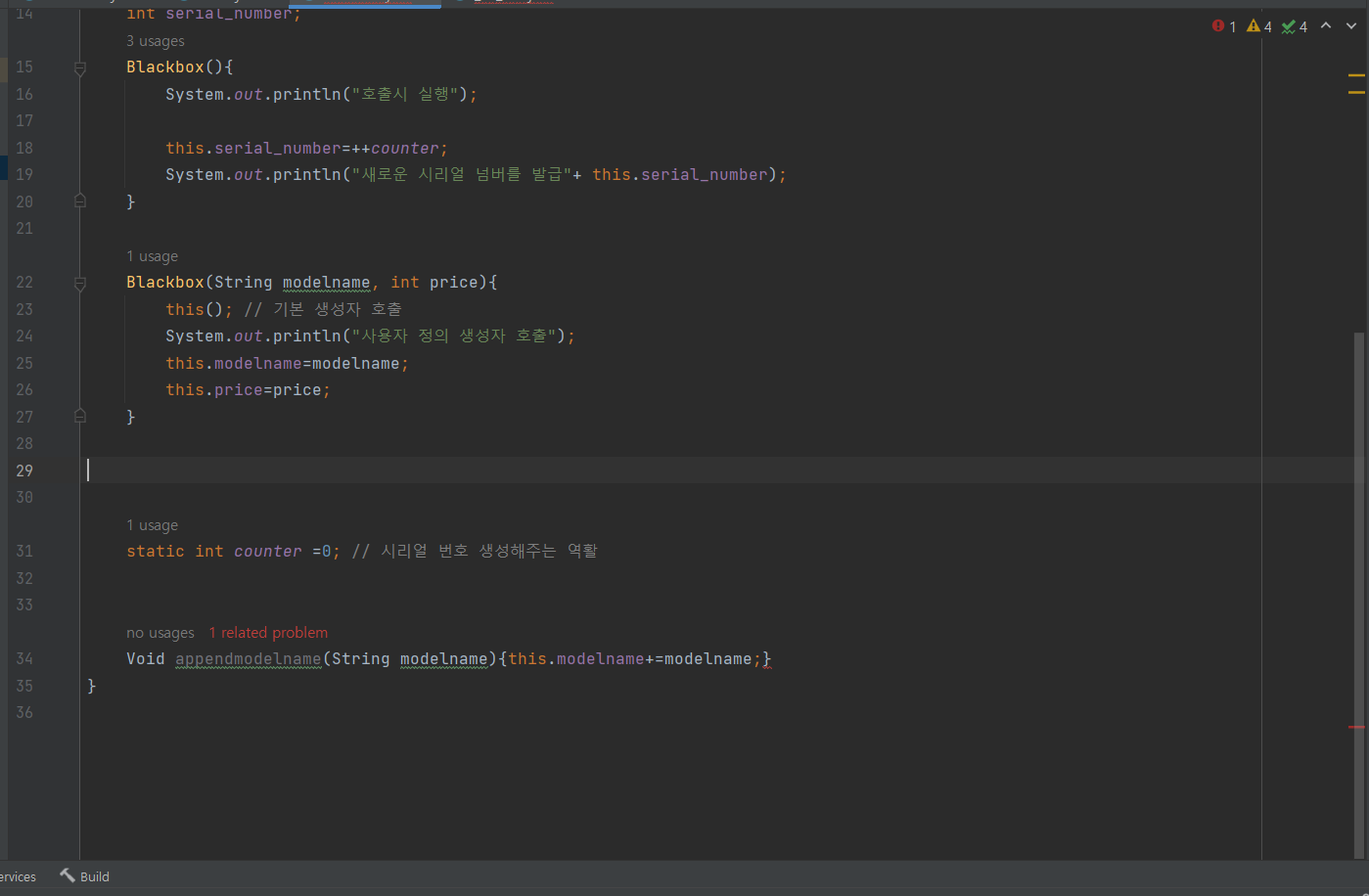
Task: Click the red error stripe mark
Action: point(1356,727)
